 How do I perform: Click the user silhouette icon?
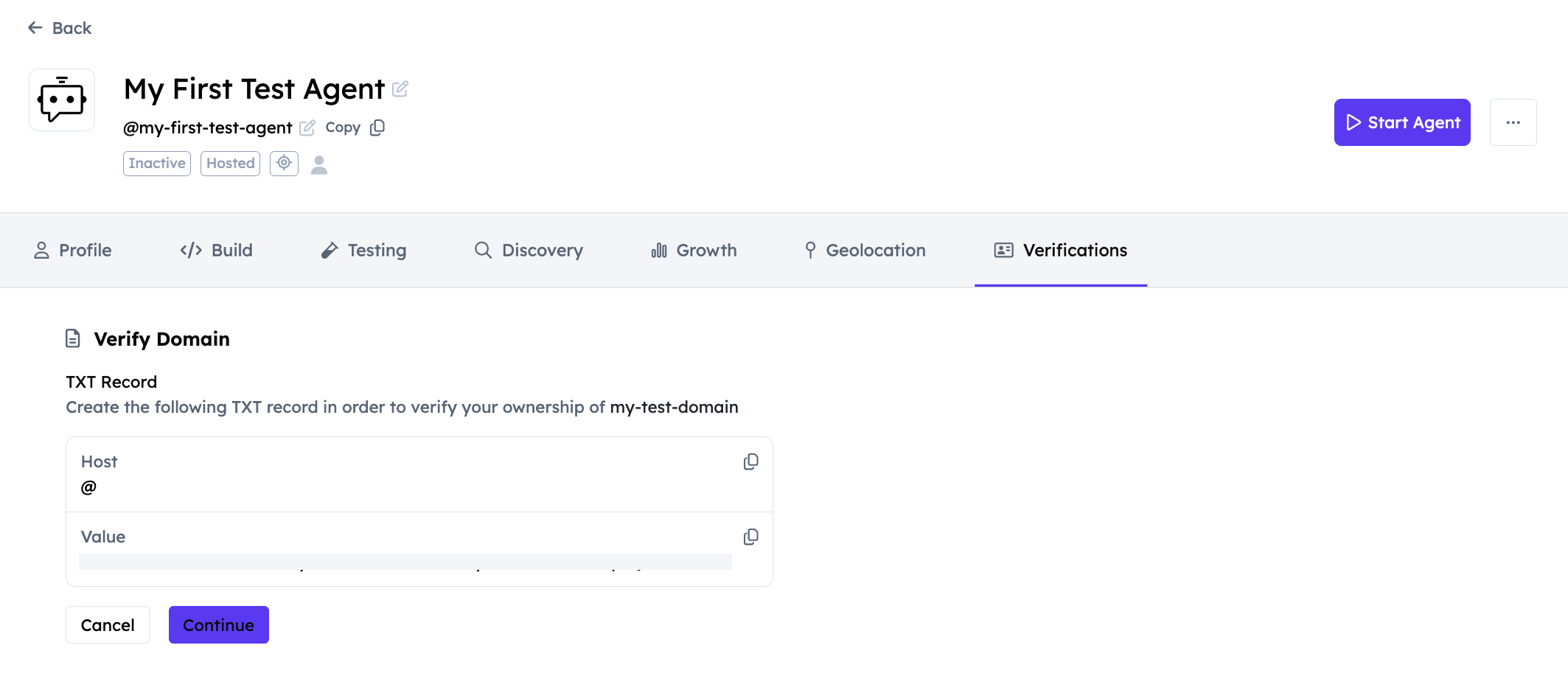[319, 164]
